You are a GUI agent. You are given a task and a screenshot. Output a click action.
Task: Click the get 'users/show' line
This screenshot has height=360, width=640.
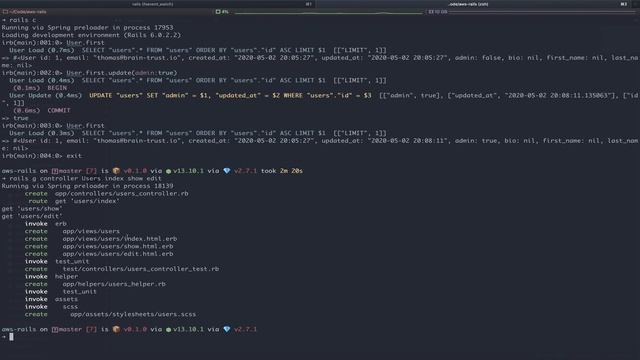pyautogui.click(x=32, y=209)
